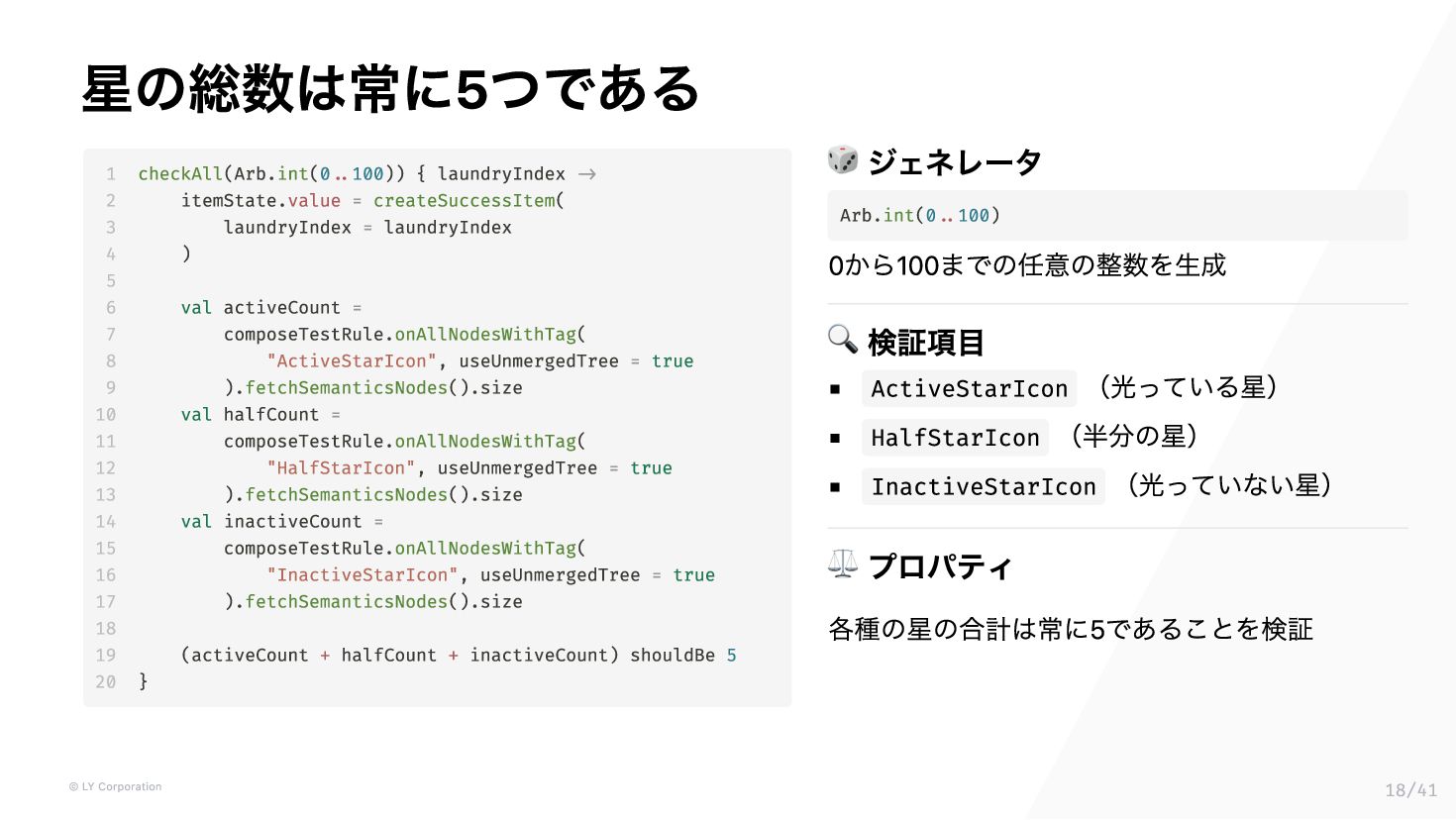Screen dimensions: 1456x820
Task: Click the balance scale emoji beside プロパティ
Action: 843,564
